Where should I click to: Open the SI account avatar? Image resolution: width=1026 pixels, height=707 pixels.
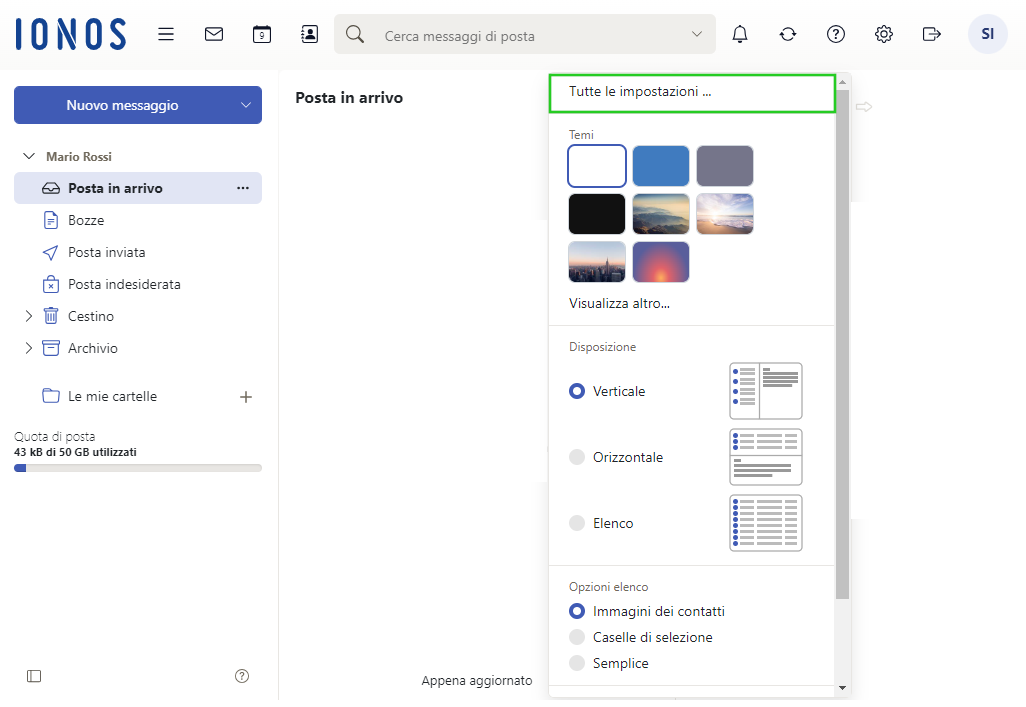987,34
